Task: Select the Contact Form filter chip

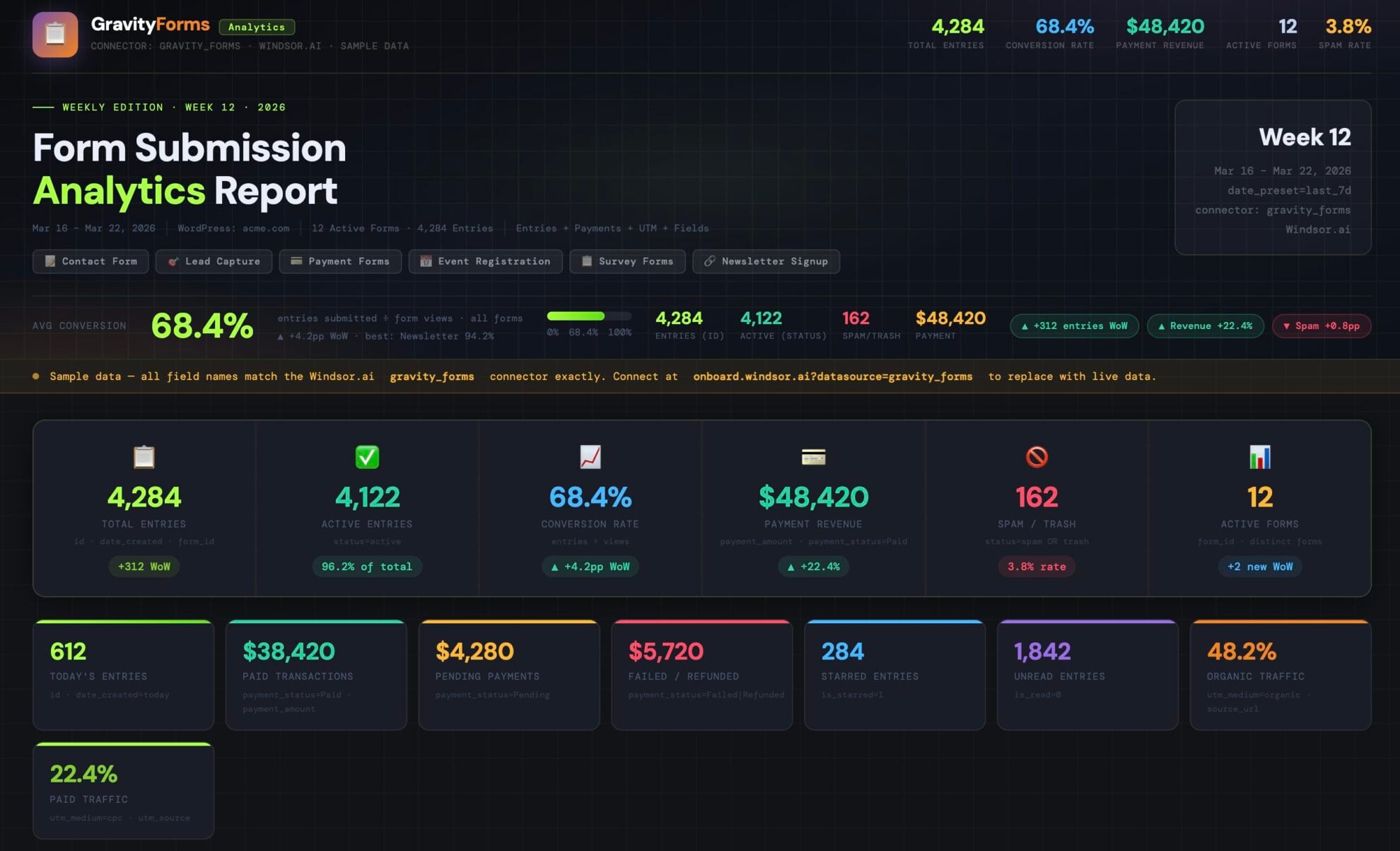Action: click(x=91, y=261)
